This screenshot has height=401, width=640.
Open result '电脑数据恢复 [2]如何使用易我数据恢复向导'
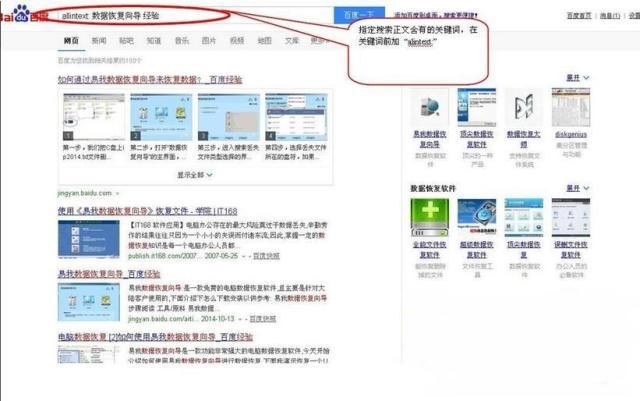[x=155, y=337]
